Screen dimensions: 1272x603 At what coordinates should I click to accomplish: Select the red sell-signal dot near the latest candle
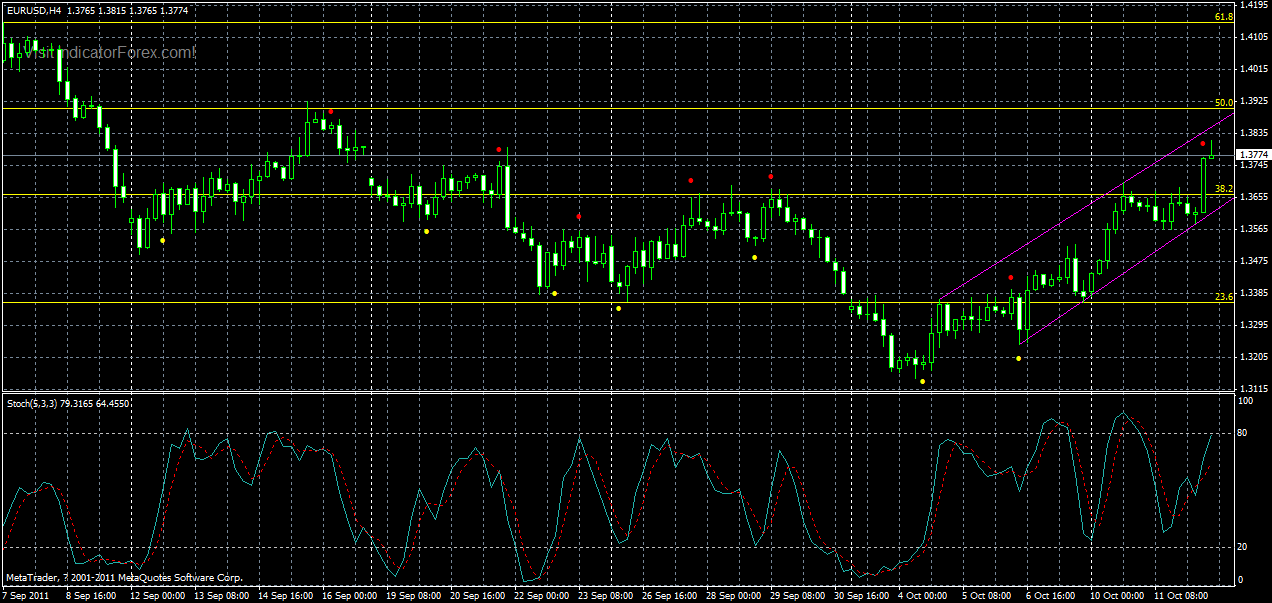[x=1203, y=143]
